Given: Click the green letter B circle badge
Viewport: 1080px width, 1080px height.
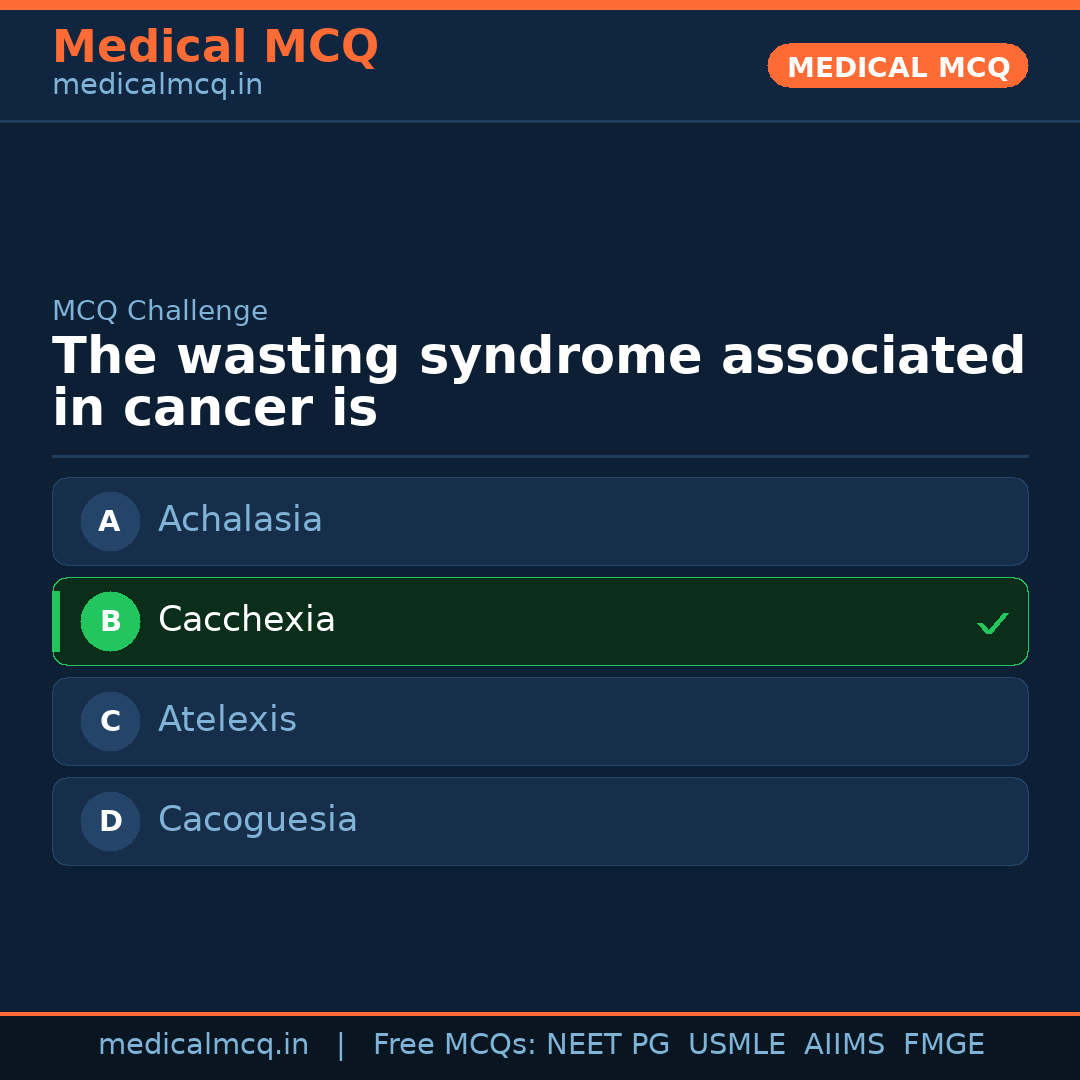Looking at the screenshot, I should coord(110,621).
